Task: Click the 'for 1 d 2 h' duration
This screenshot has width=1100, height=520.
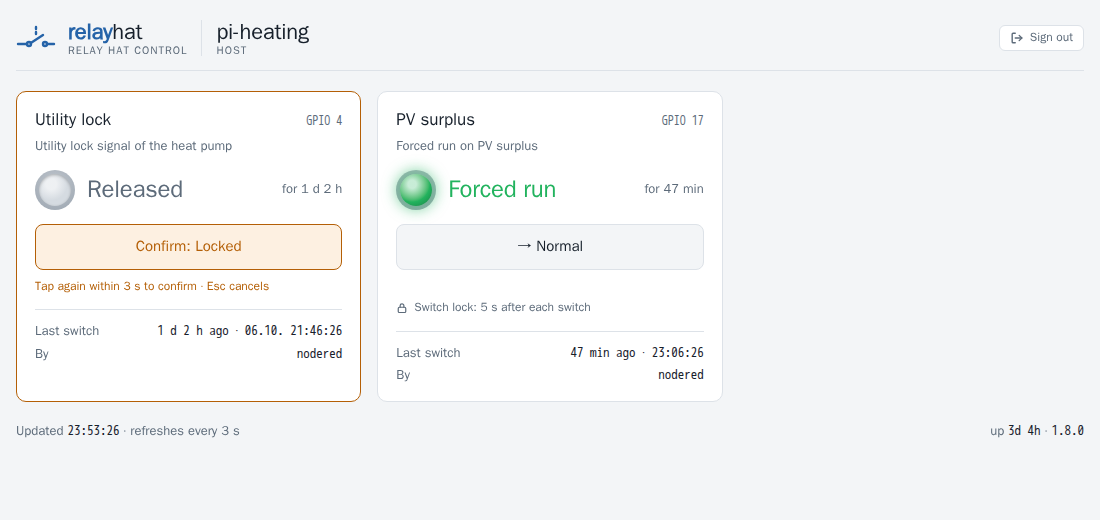Action: [x=312, y=189]
